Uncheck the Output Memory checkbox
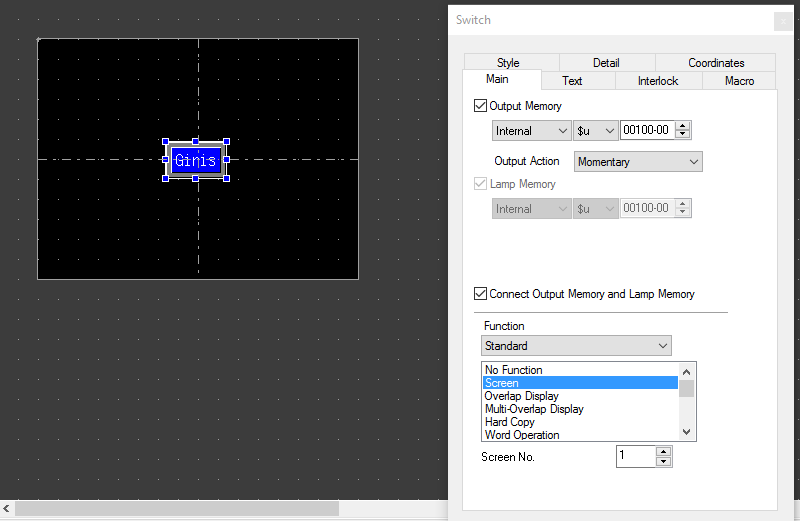Screen dimensions: 800x521 pos(480,106)
